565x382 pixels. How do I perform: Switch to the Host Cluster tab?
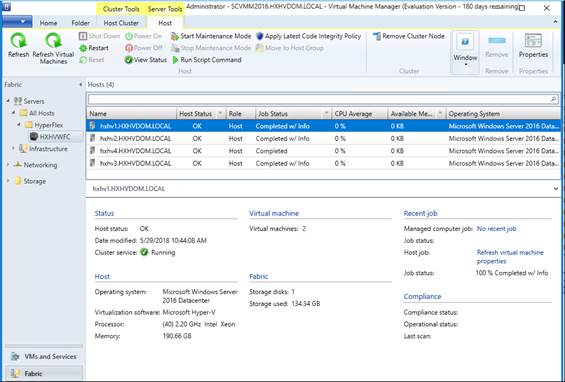[121, 23]
